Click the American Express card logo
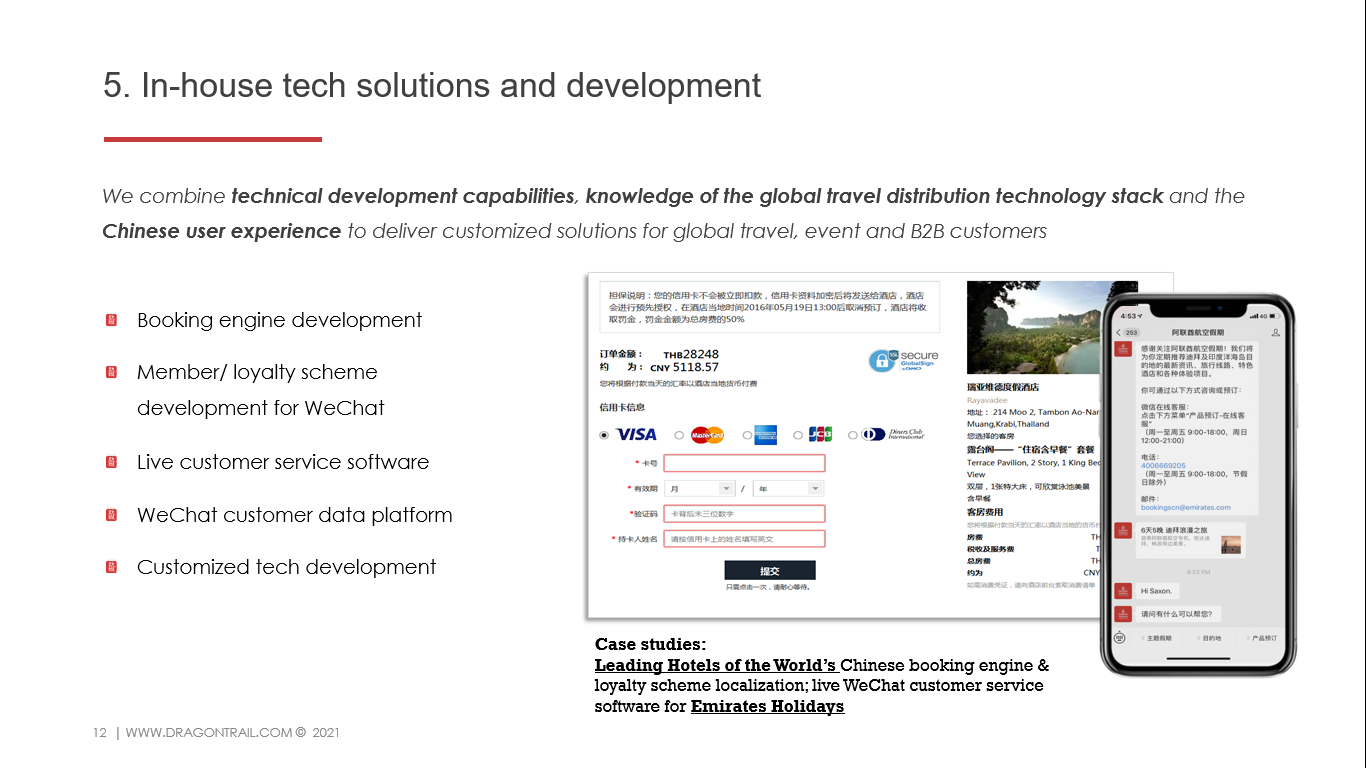This screenshot has width=1366, height=768. (766, 435)
